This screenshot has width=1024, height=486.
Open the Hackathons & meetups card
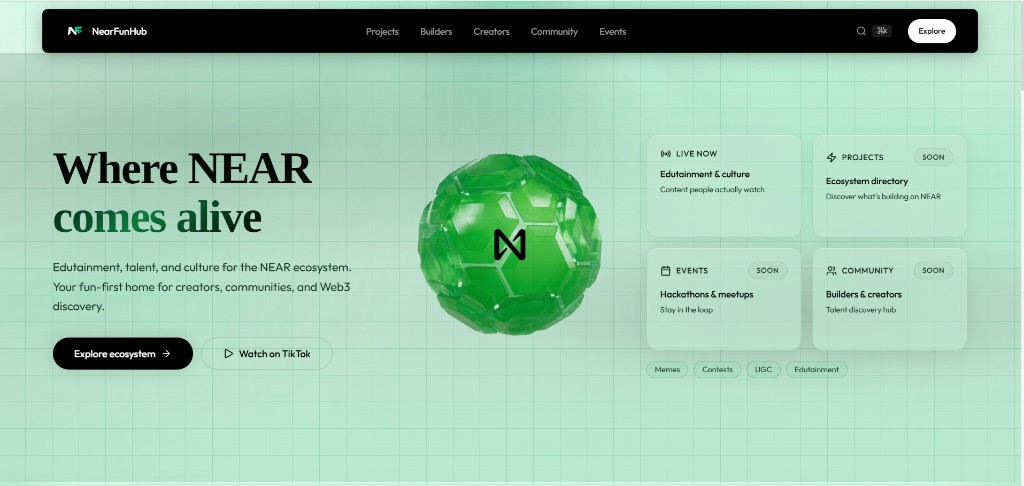[x=724, y=299]
